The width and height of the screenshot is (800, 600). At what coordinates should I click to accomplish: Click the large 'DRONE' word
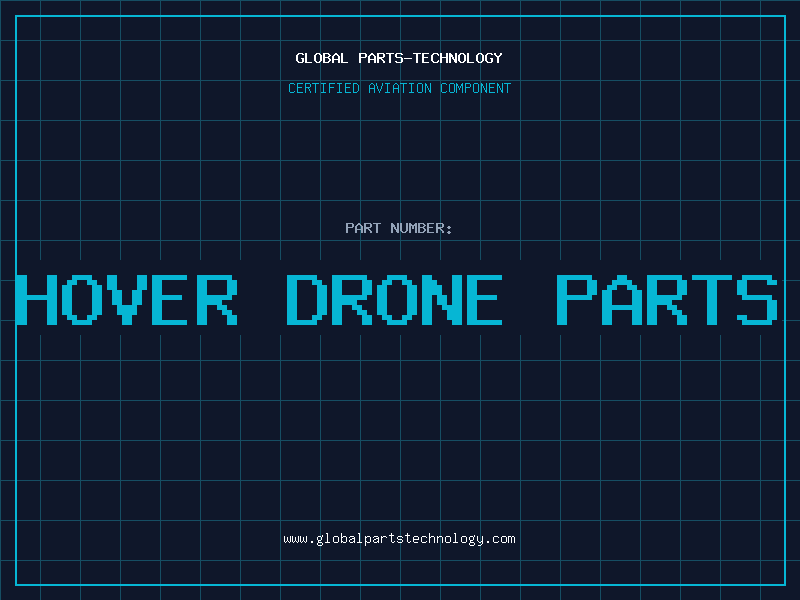pos(394,300)
